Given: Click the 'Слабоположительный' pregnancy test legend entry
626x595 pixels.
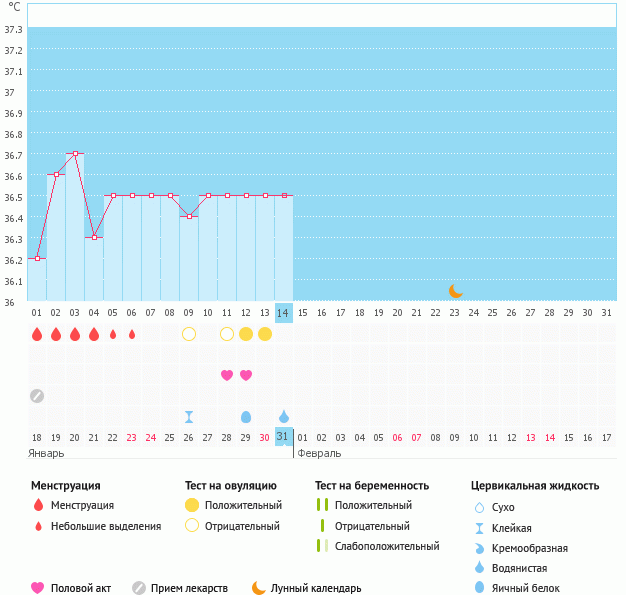Looking at the screenshot, I should pos(387,546).
